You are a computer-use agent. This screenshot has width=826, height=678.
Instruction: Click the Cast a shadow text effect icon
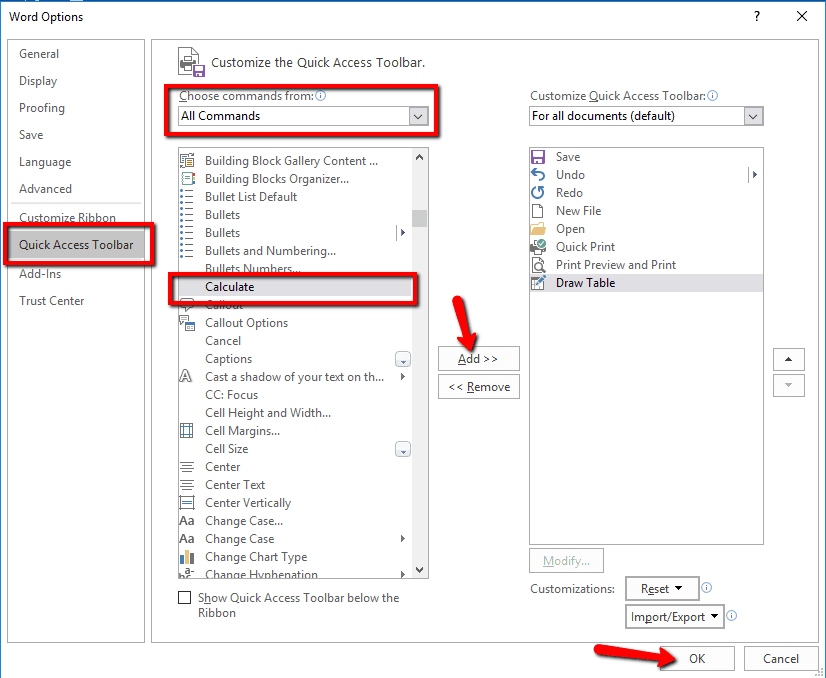(186, 377)
